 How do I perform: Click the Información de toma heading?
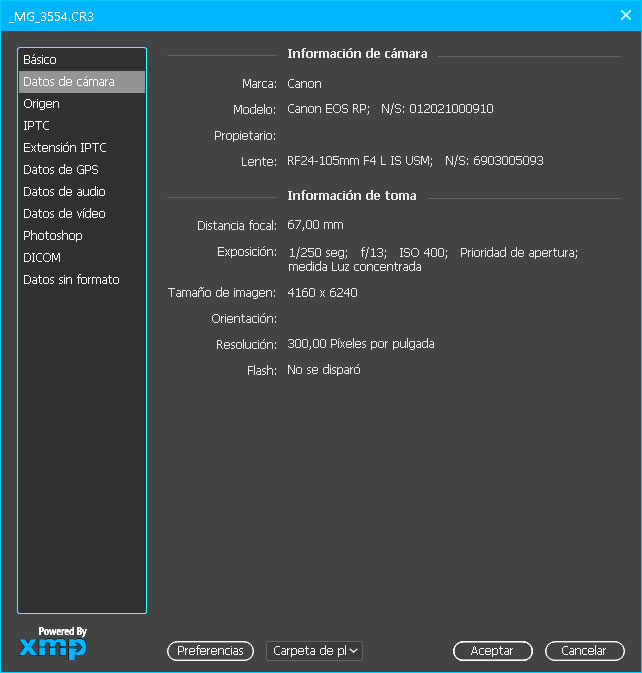tap(352, 196)
